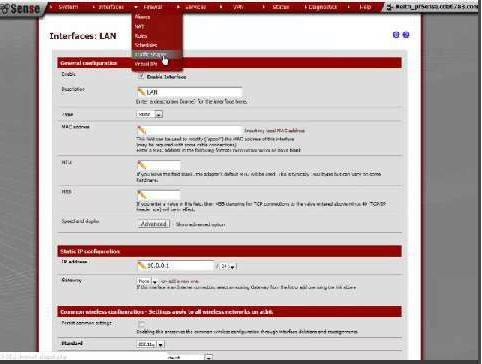Open the Status menu
The image size is (482, 364).
[x=281, y=7]
